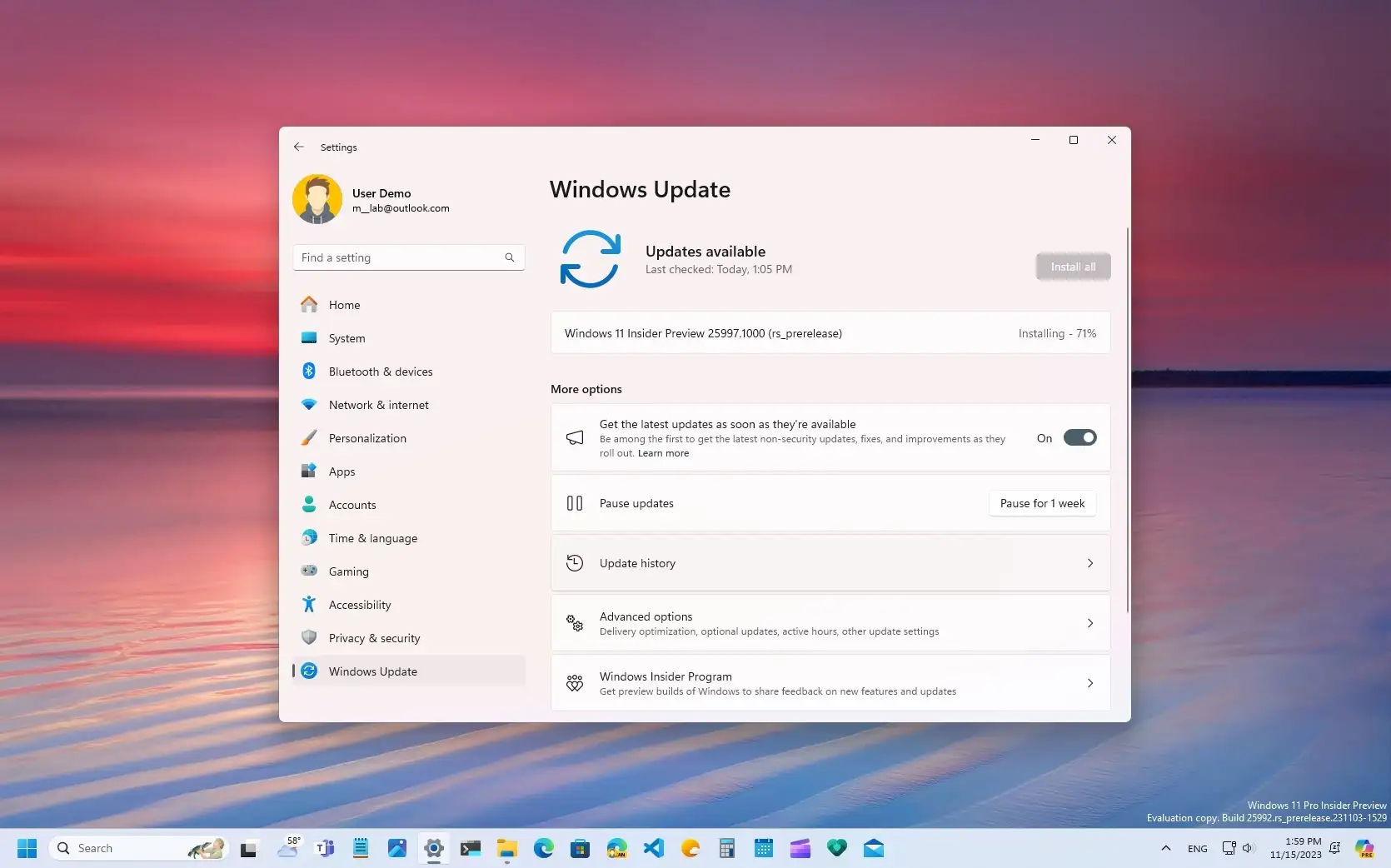The height and width of the screenshot is (868, 1391).
Task: Focus the Find a setting search box
Action: click(x=408, y=257)
